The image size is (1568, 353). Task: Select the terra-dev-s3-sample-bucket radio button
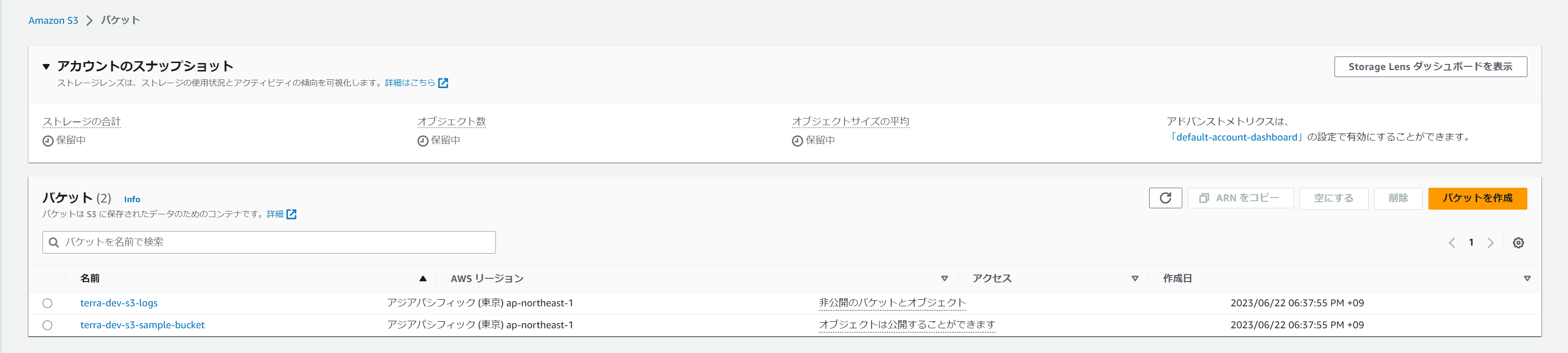(x=48, y=325)
